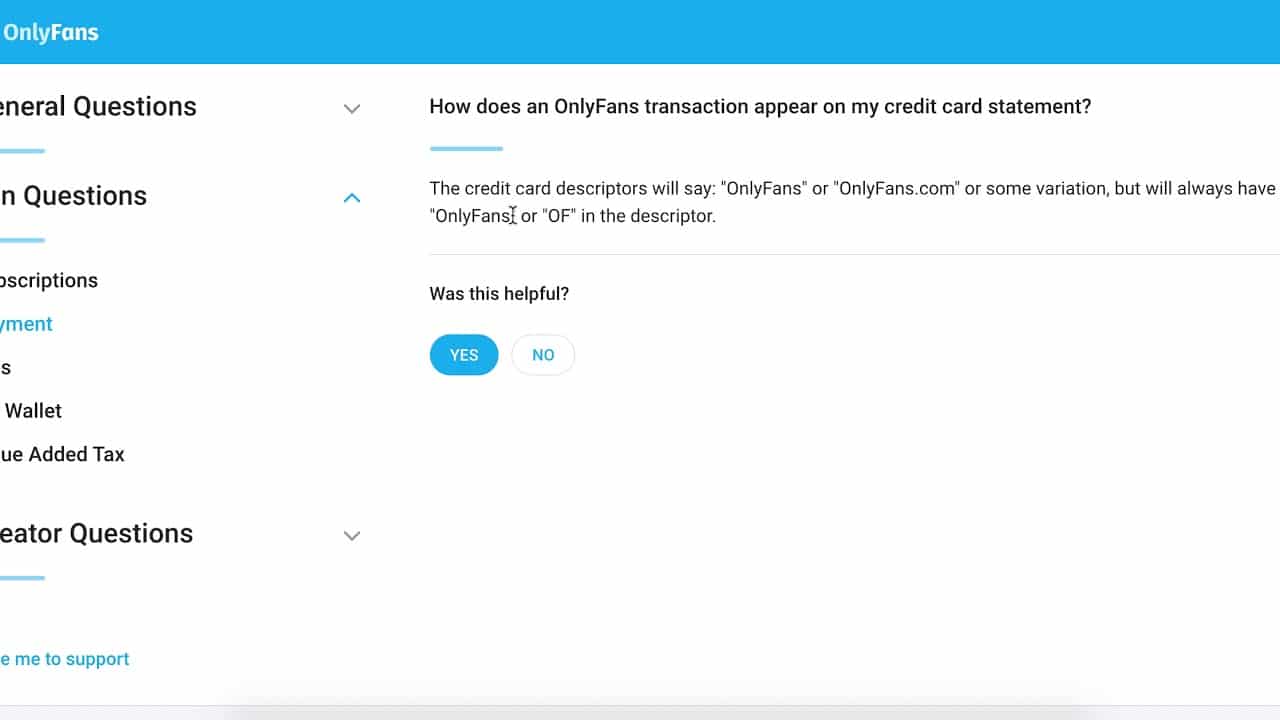Image resolution: width=1280 pixels, height=720 pixels.
Task: Select the Payment help topic
Action: tap(27, 323)
